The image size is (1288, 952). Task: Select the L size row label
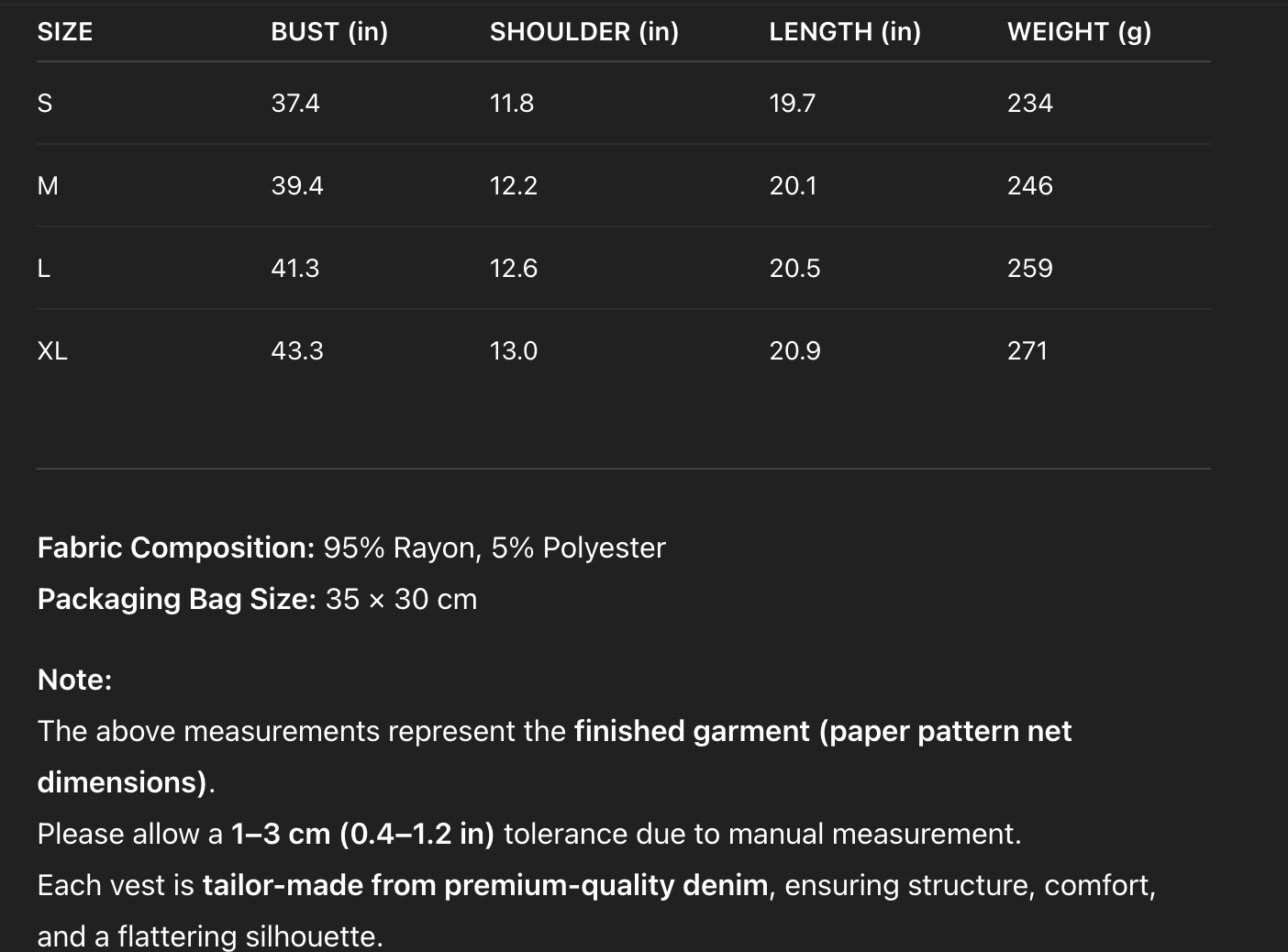44,269
